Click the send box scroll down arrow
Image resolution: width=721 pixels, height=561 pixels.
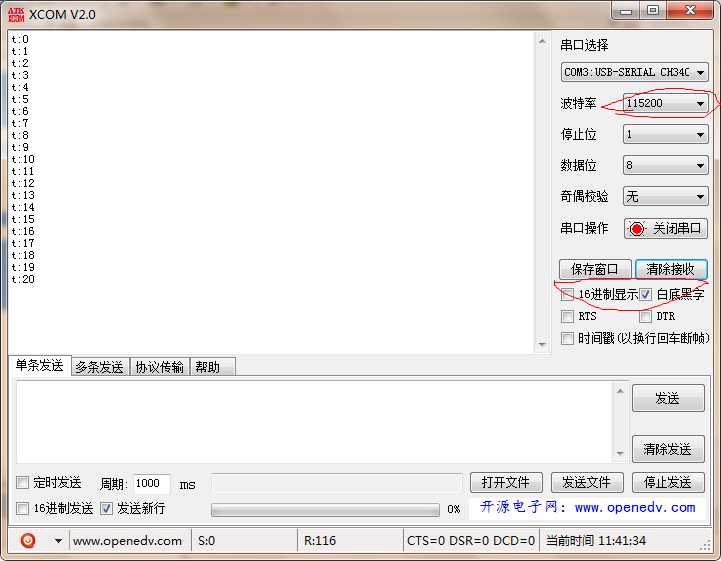pyautogui.click(x=620, y=453)
